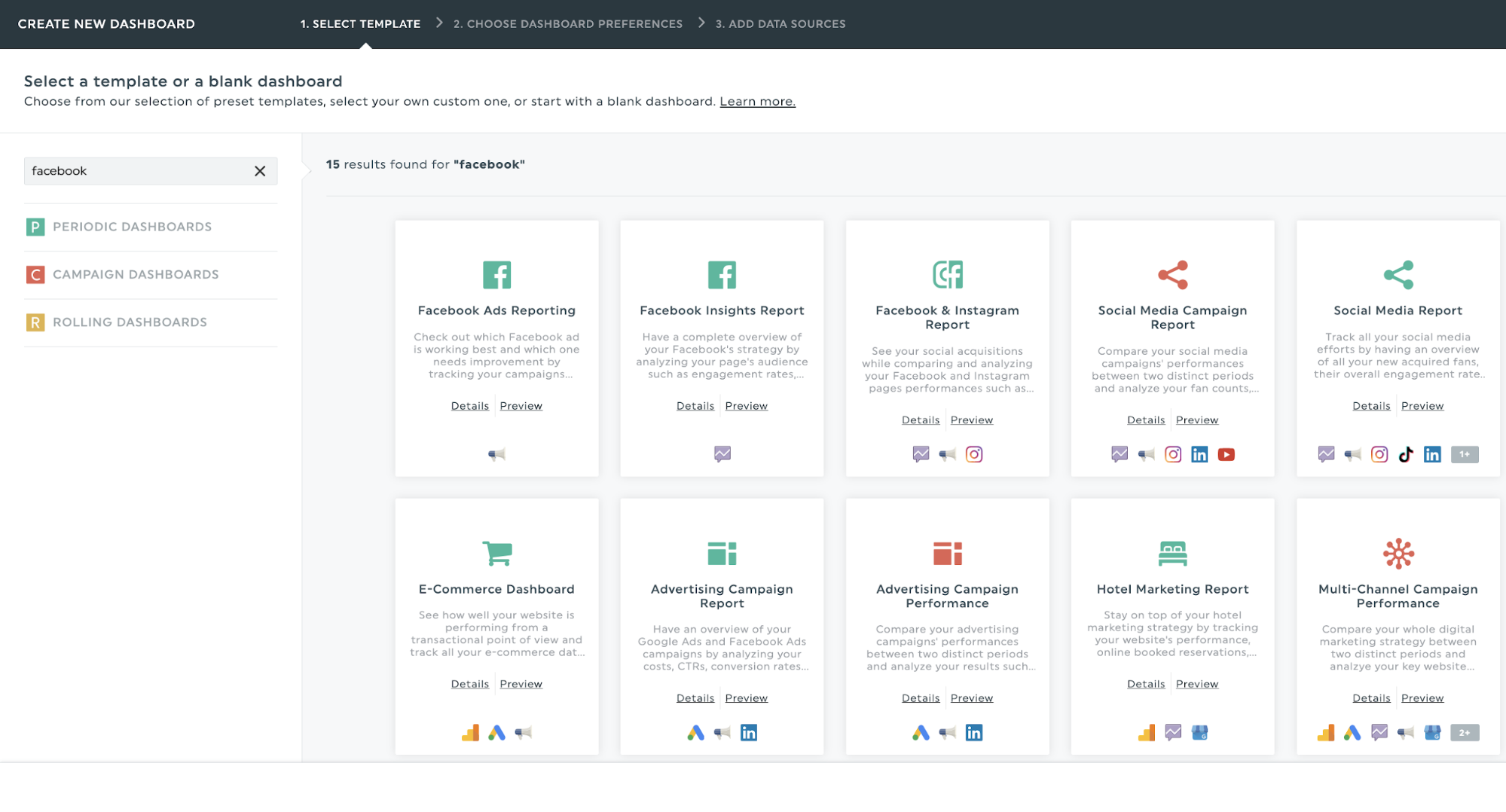Click the Periodic Dashboards P icon

35,227
